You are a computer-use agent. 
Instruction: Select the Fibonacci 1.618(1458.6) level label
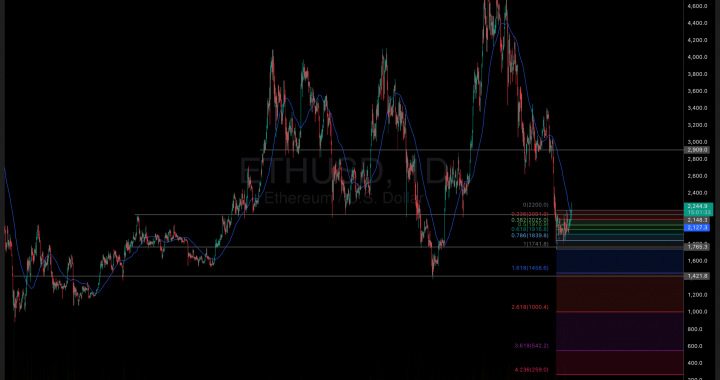(x=530, y=268)
